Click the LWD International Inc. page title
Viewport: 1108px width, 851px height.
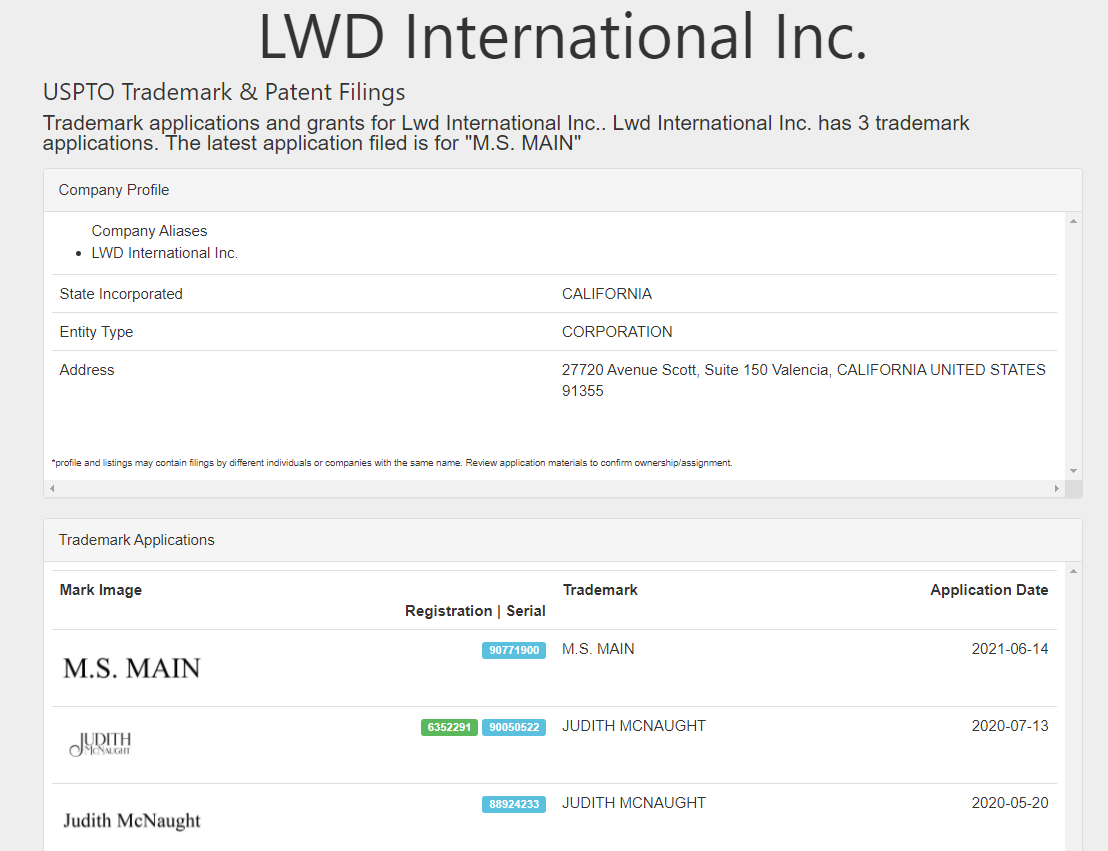click(562, 37)
